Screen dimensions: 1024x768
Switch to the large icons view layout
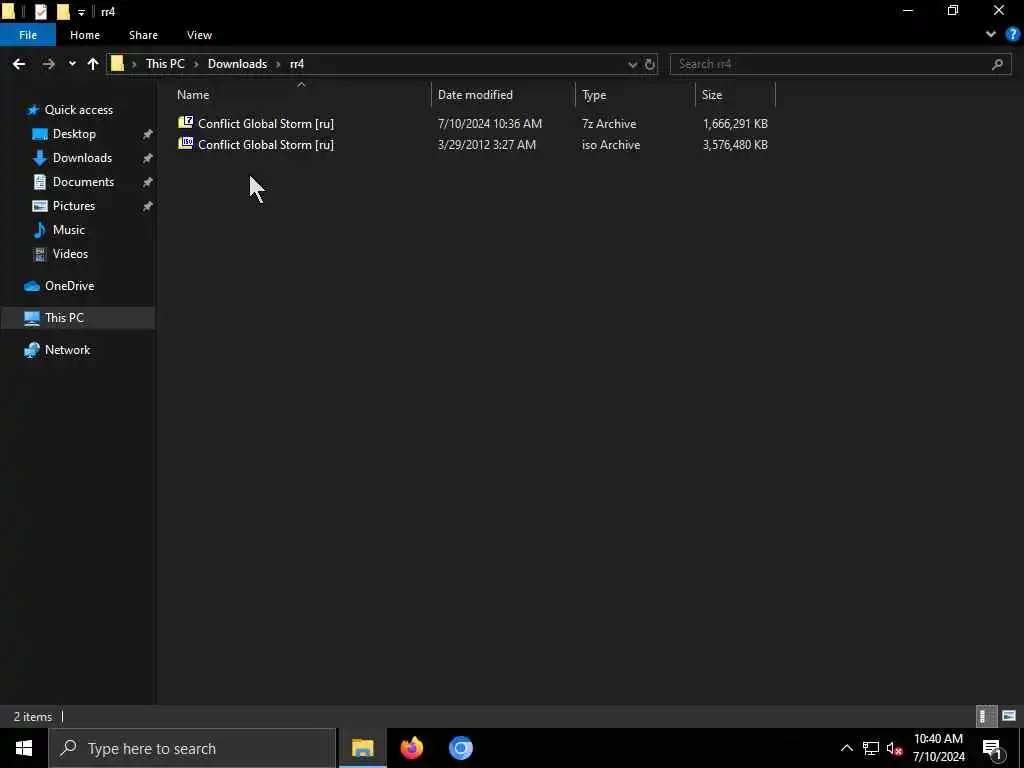[1009, 716]
